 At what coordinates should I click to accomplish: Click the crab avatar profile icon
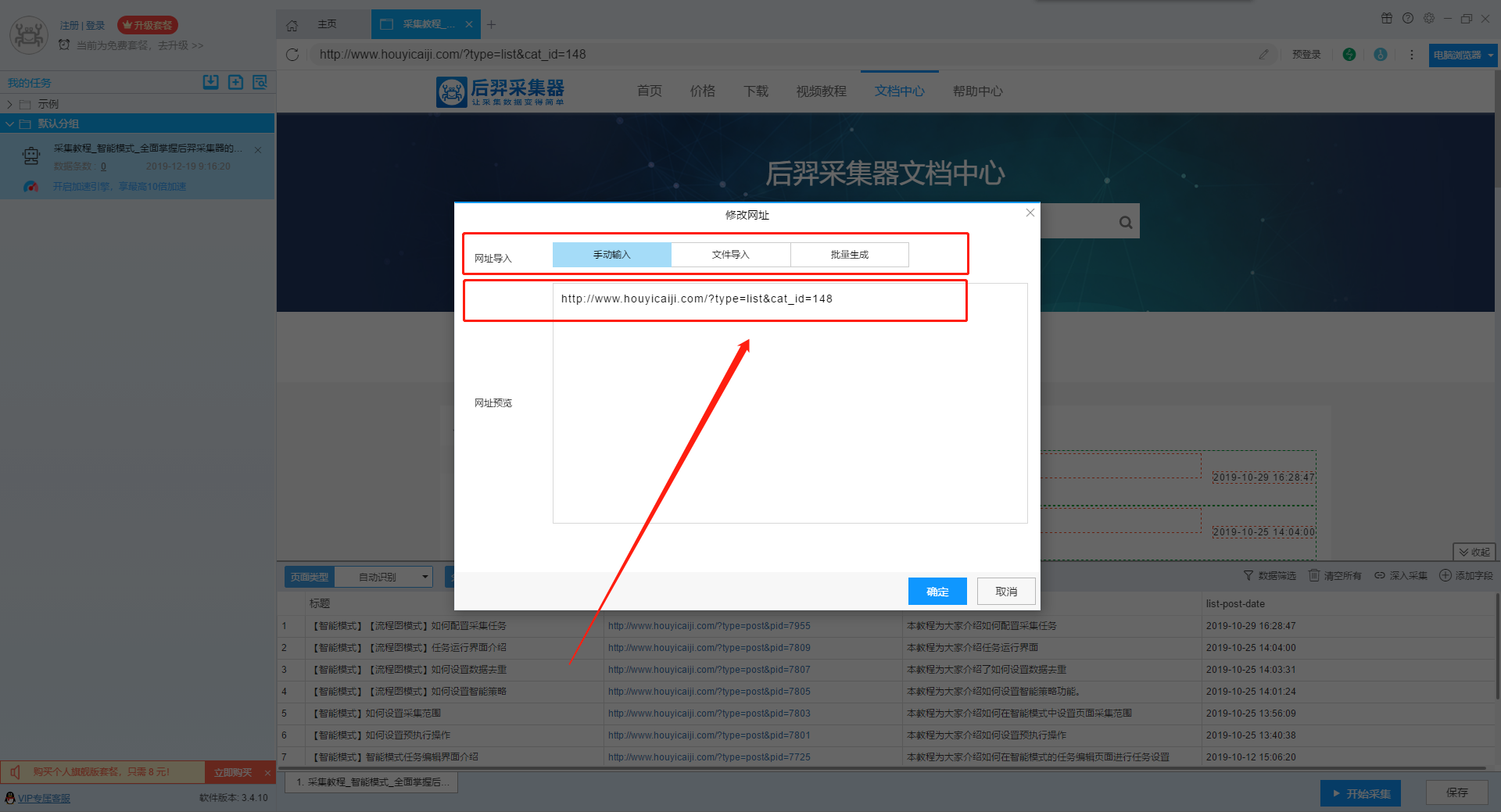[x=29, y=35]
